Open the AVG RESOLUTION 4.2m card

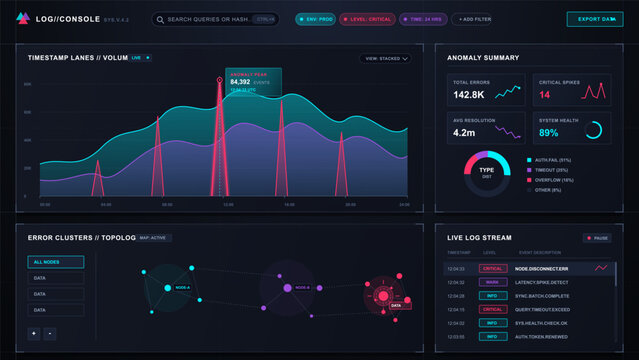[x=486, y=128]
